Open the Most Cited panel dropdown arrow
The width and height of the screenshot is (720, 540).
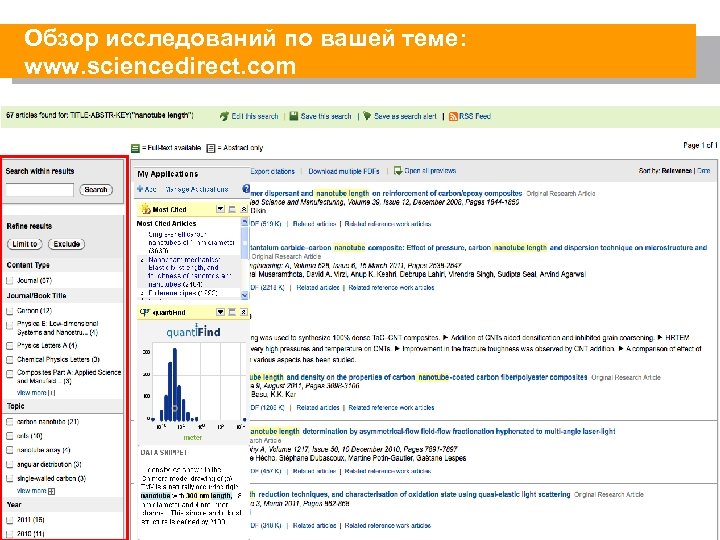[x=220, y=209]
